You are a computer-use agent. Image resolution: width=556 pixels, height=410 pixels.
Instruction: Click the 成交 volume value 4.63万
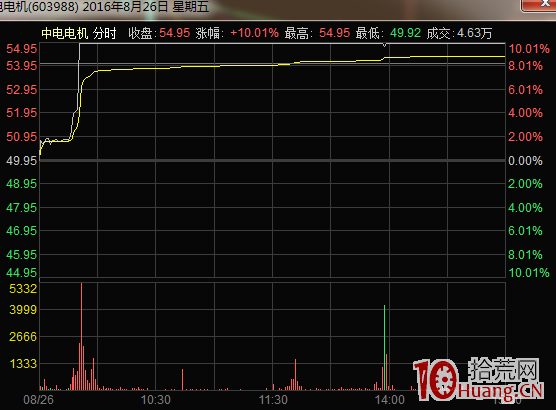(x=474, y=33)
